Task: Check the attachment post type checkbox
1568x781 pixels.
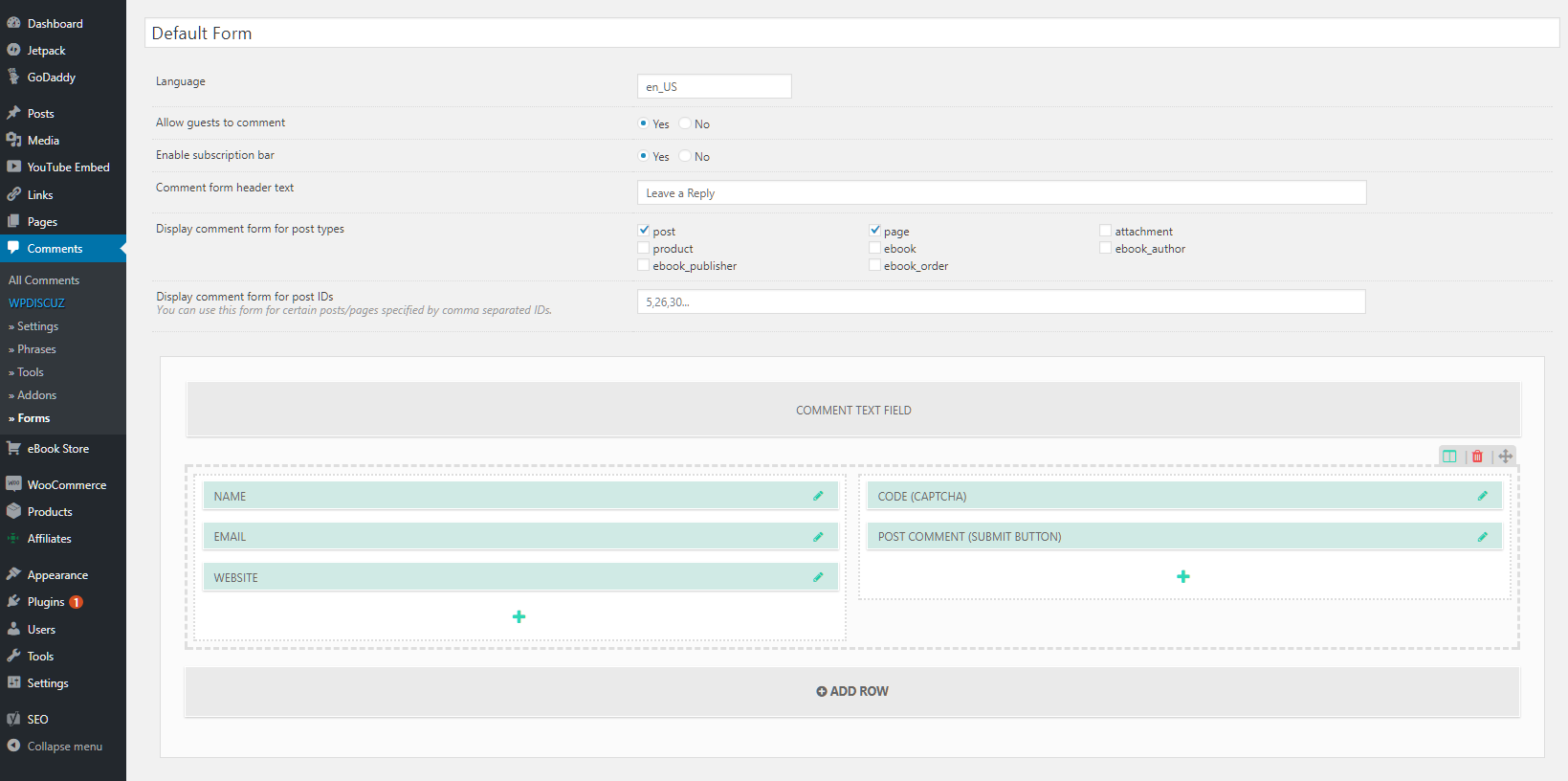Action: tap(1105, 231)
